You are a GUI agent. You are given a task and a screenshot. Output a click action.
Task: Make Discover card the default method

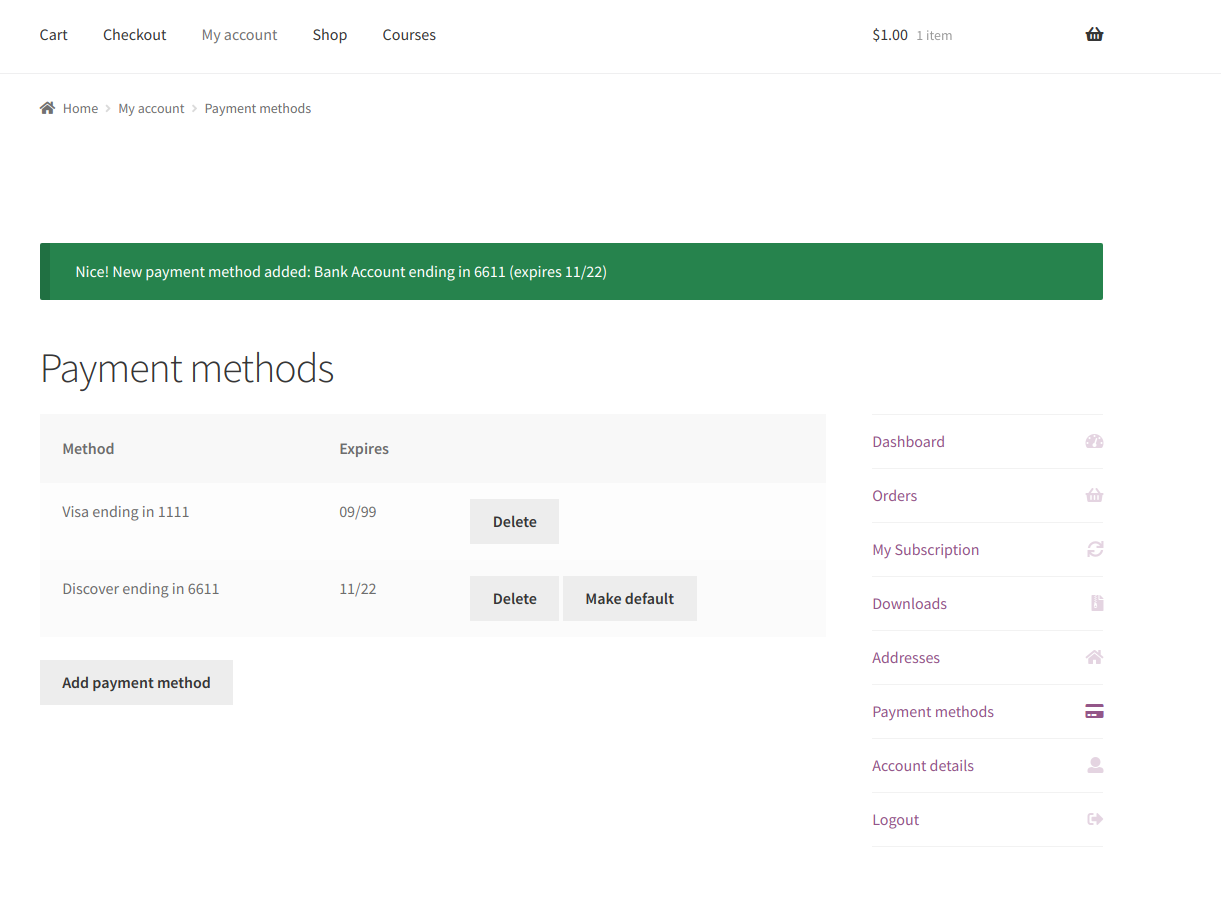[629, 599]
